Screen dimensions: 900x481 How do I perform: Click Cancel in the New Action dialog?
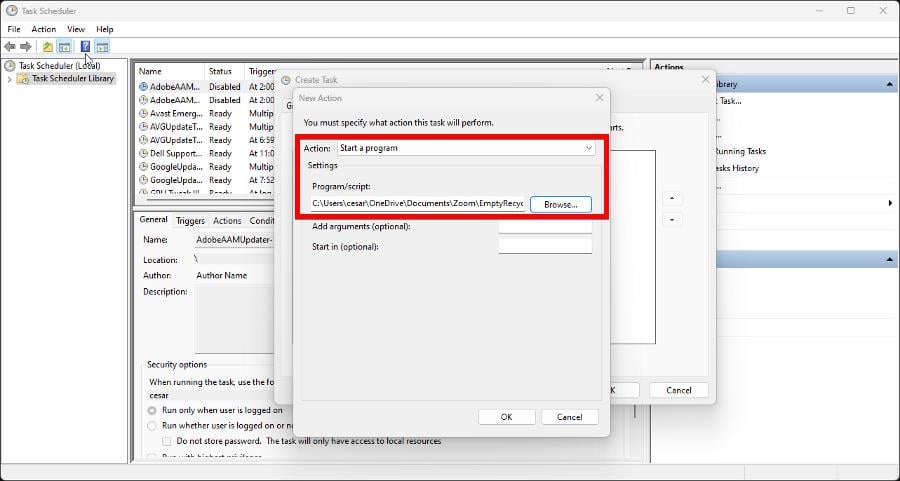pyautogui.click(x=569, y=417)
